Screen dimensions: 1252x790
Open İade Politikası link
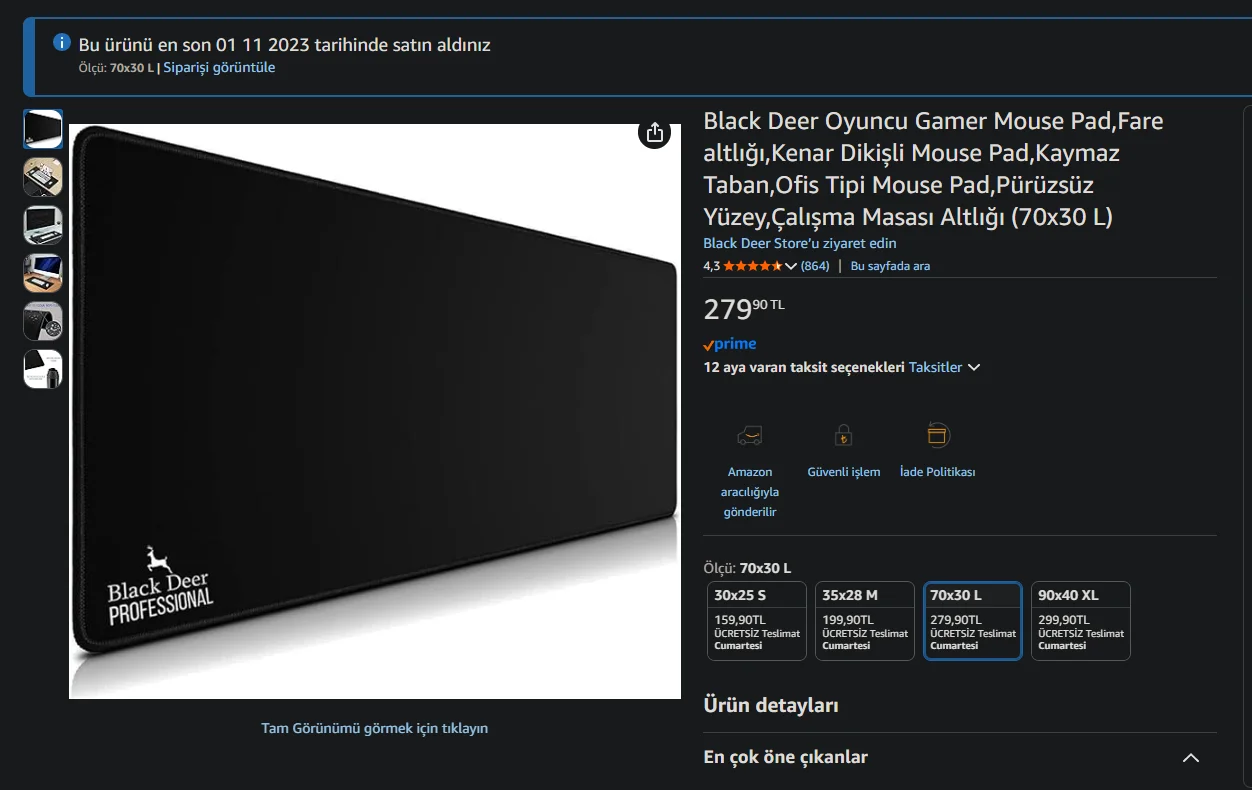click(x=937, y=472)
